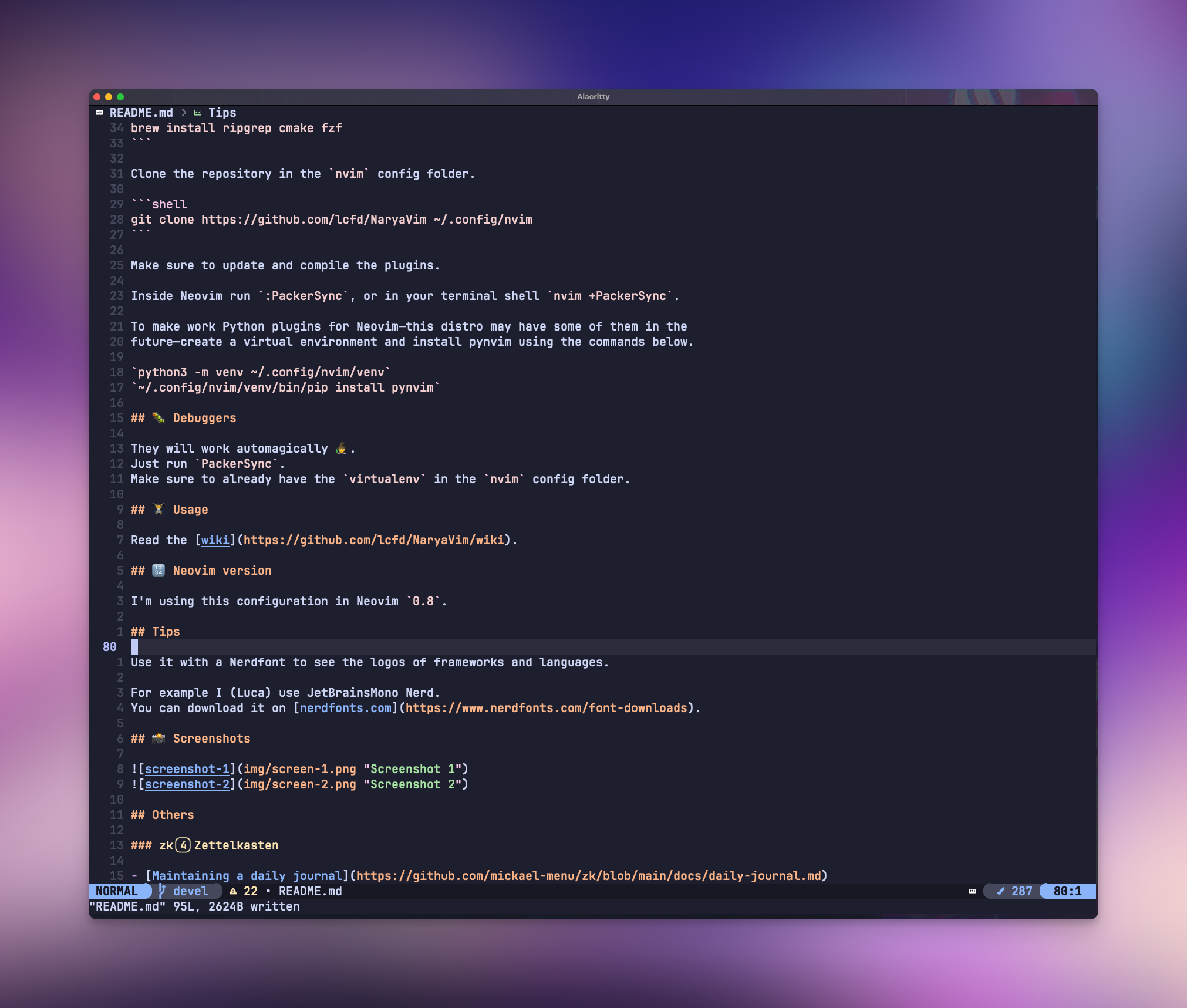1187x1008 pixels.
Task: Open the nerdfonts.com link text
Action: [x=345, y=708]
